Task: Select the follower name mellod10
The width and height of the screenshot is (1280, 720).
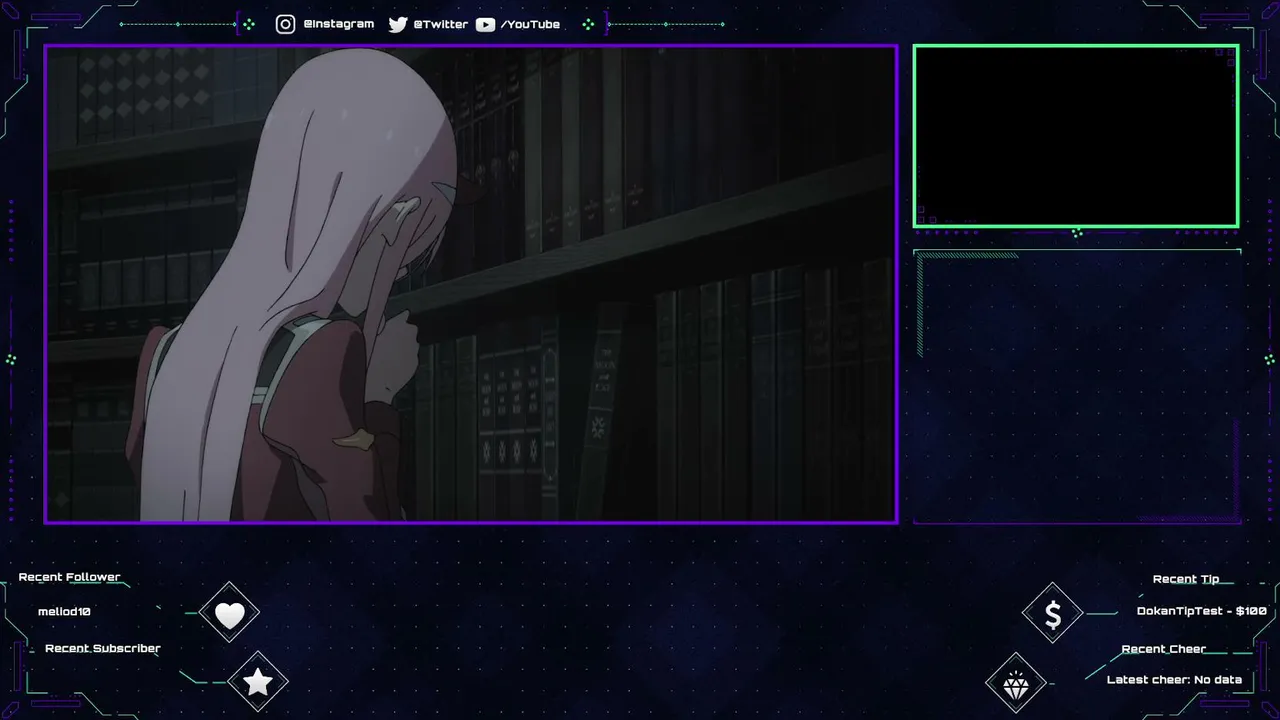Action: pyautogui.click(x=64, y=611)
